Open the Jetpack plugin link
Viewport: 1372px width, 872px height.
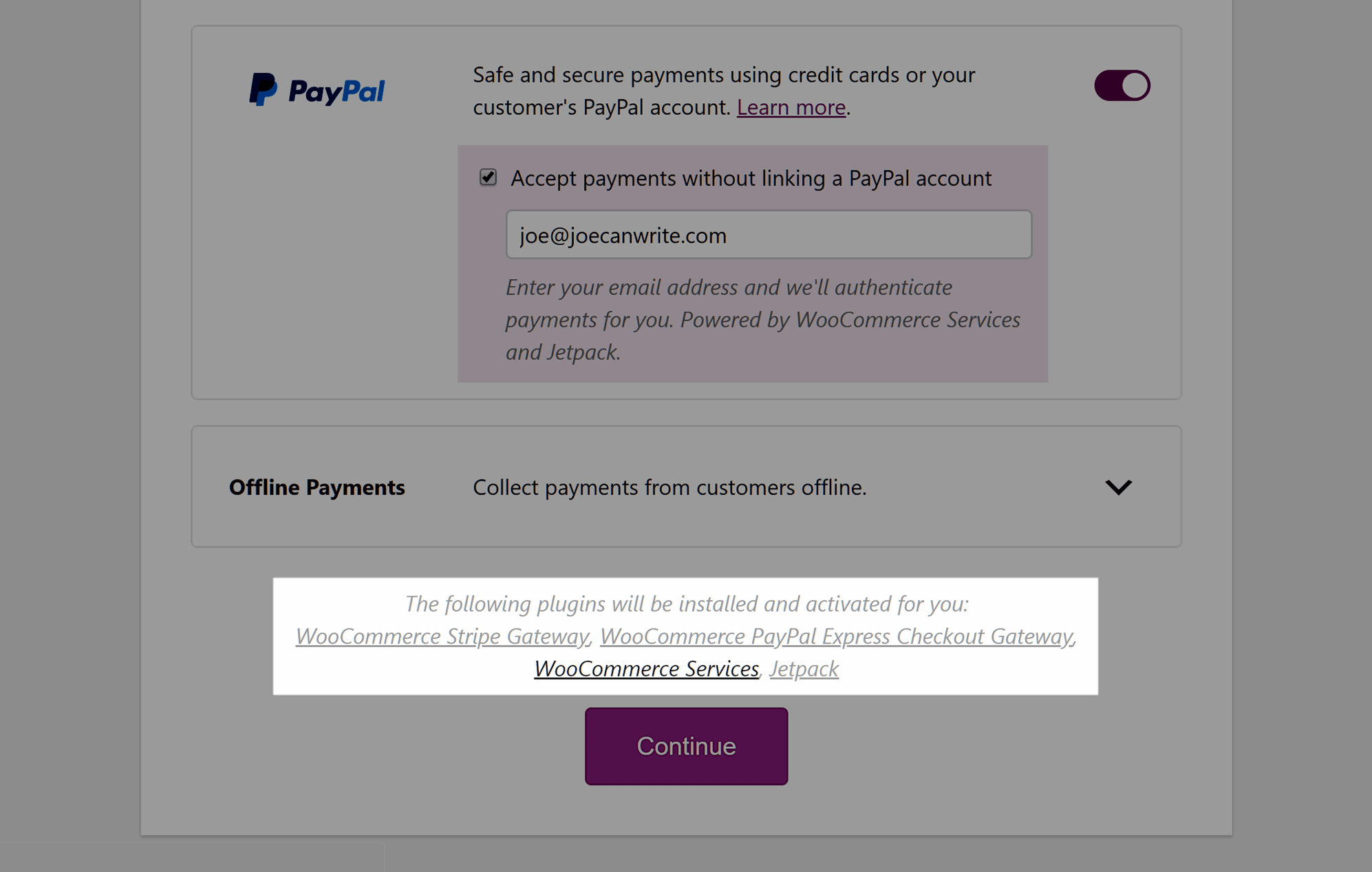tap(804, 668)
